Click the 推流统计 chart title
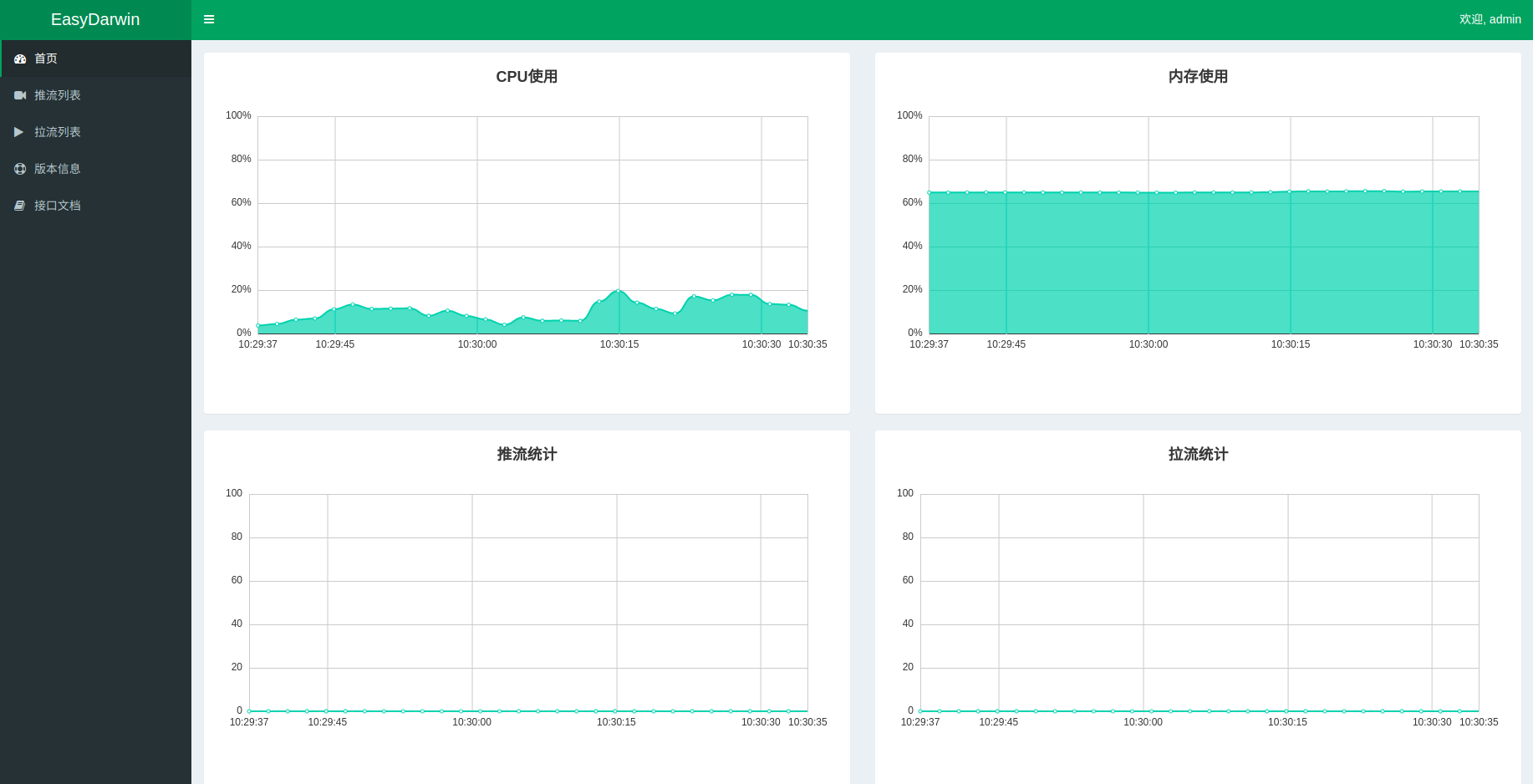Image resolution: width=1533 pixels, height=784 pixels. (527, 454)
